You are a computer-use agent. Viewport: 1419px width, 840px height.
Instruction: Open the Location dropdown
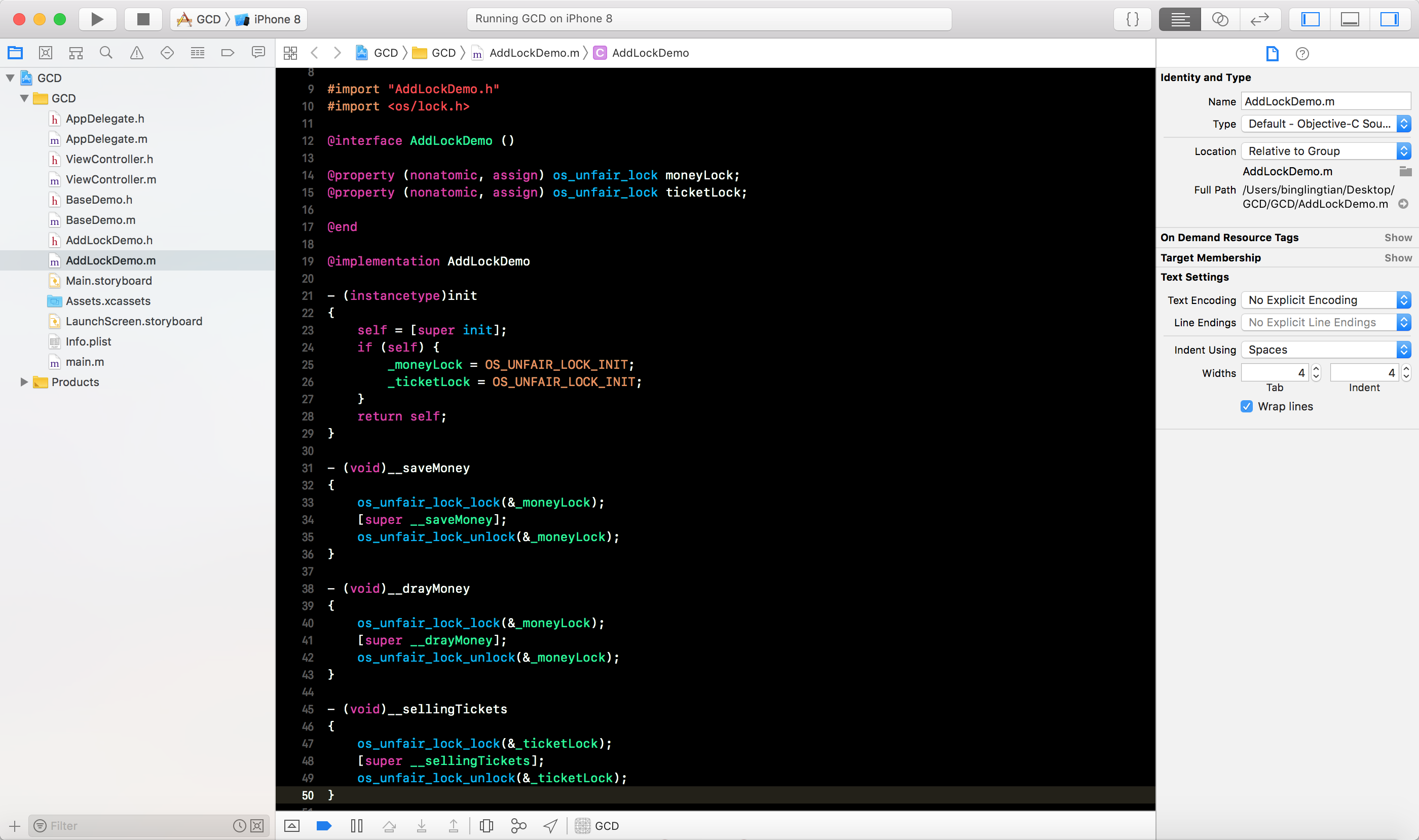point(1326,151)
